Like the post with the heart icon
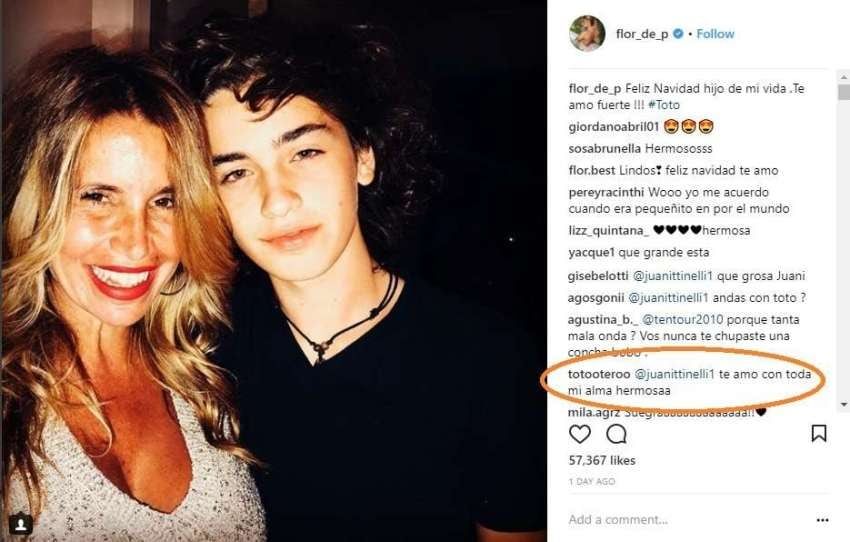This screenshot has height=542, width=850. pyautogui.click(x=580, y=434)
